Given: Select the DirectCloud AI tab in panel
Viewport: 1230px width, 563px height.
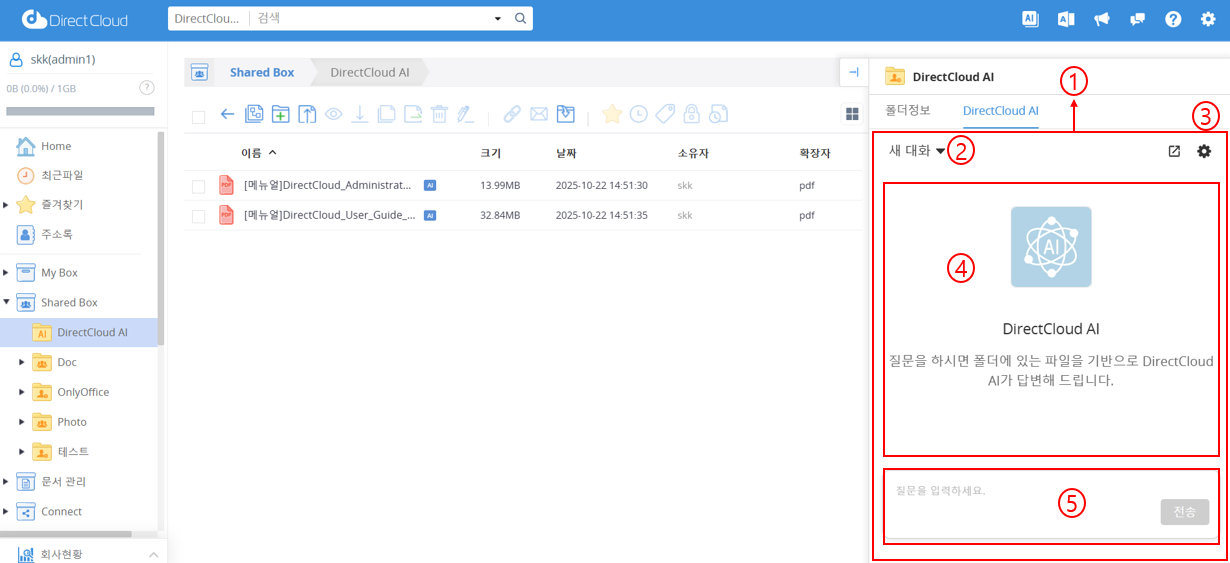Looking at the screenshot, I should pyautogui.click(x=1000, y=111).
